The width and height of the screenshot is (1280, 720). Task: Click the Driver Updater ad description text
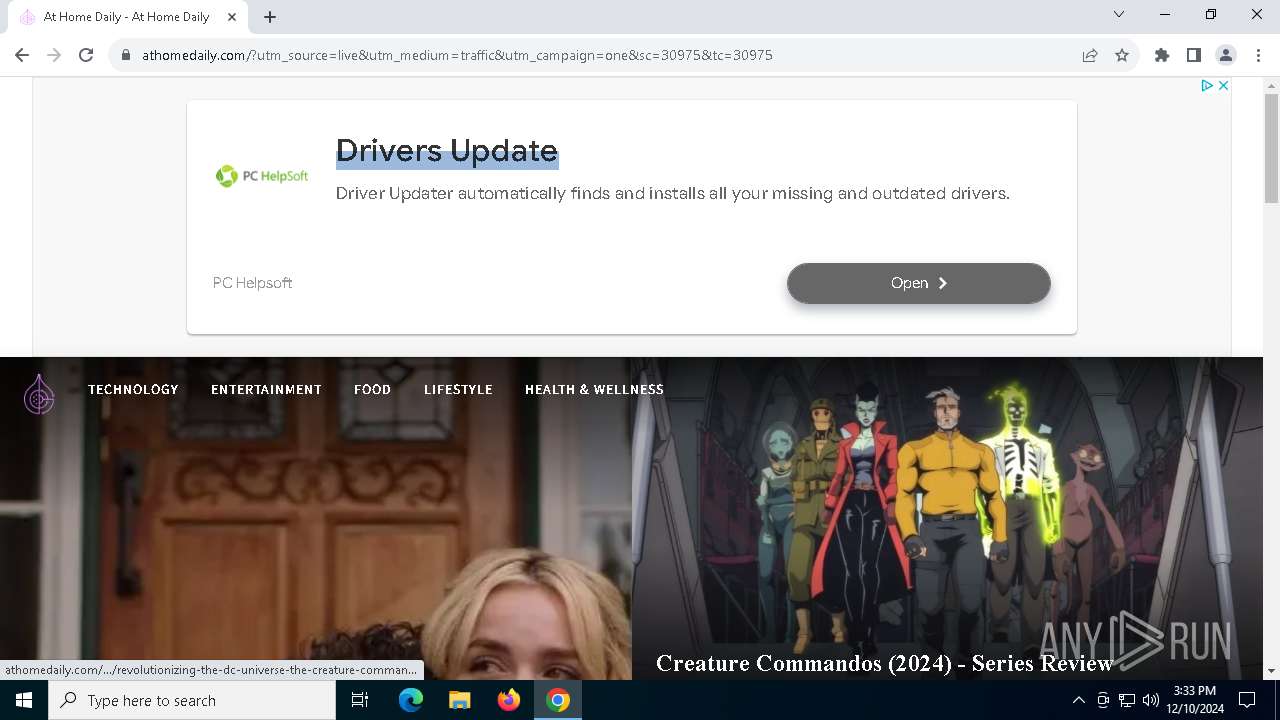(672, 193)
